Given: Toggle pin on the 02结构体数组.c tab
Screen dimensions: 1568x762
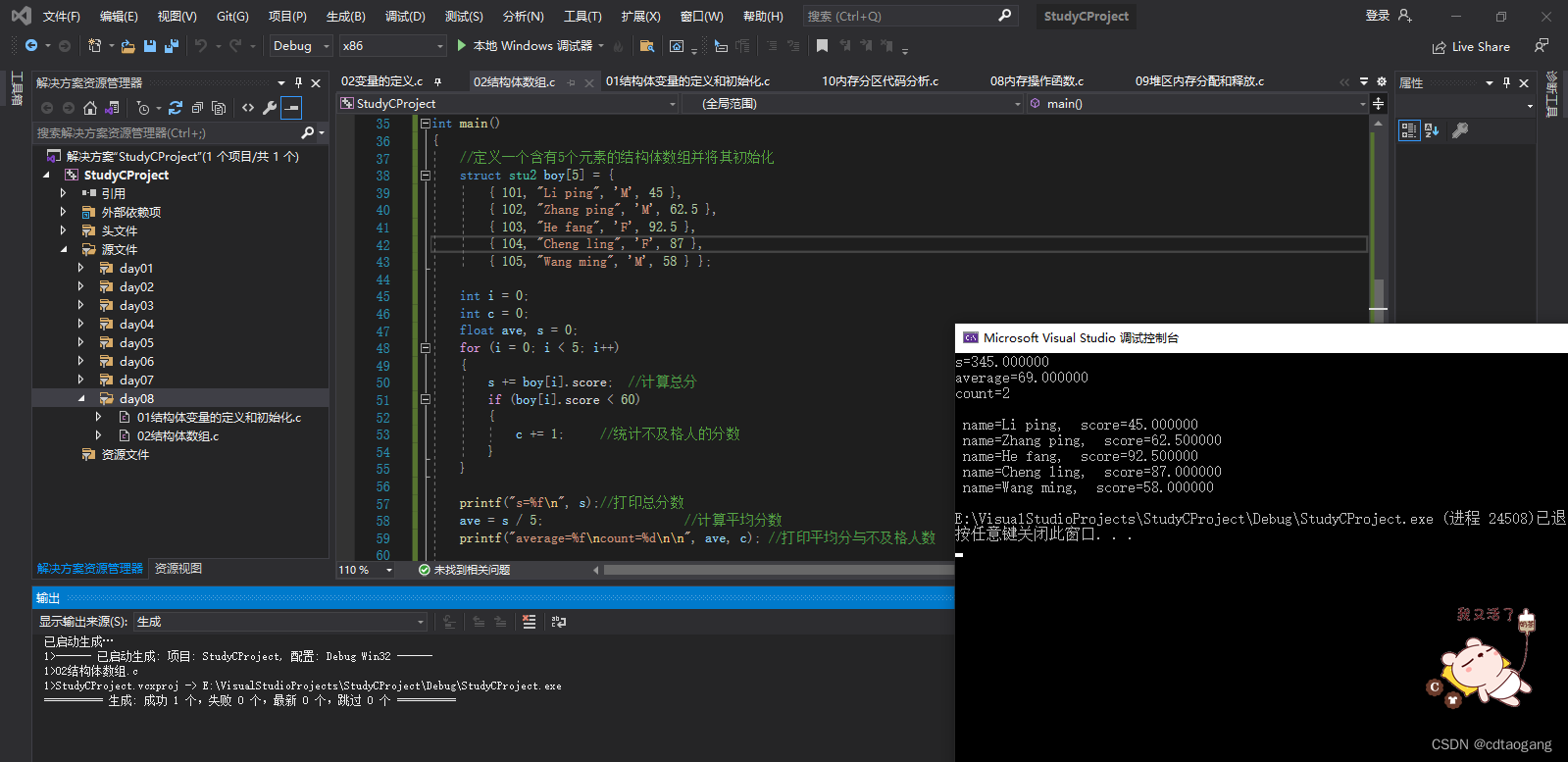Looking at the screenshot, I should pyautogui.click(x=572, y=82).
